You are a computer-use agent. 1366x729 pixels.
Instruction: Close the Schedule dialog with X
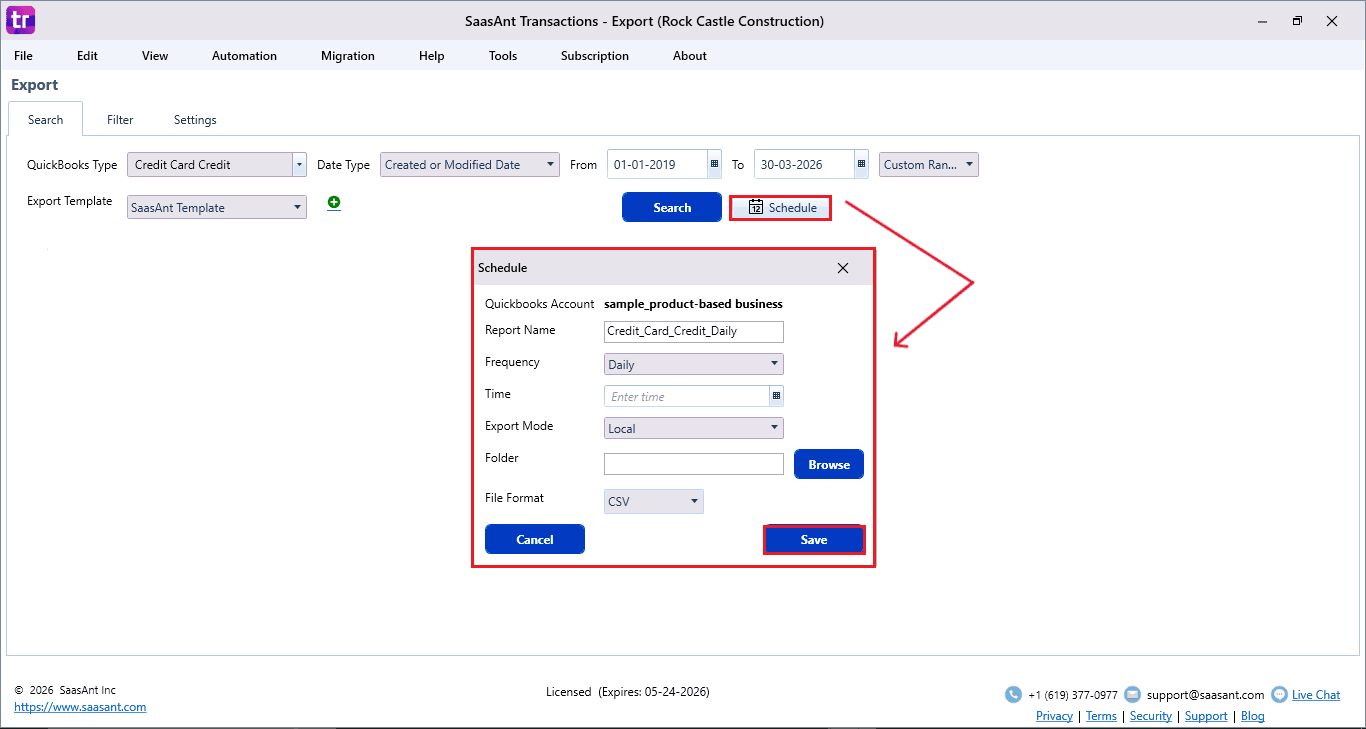(843, 268)
